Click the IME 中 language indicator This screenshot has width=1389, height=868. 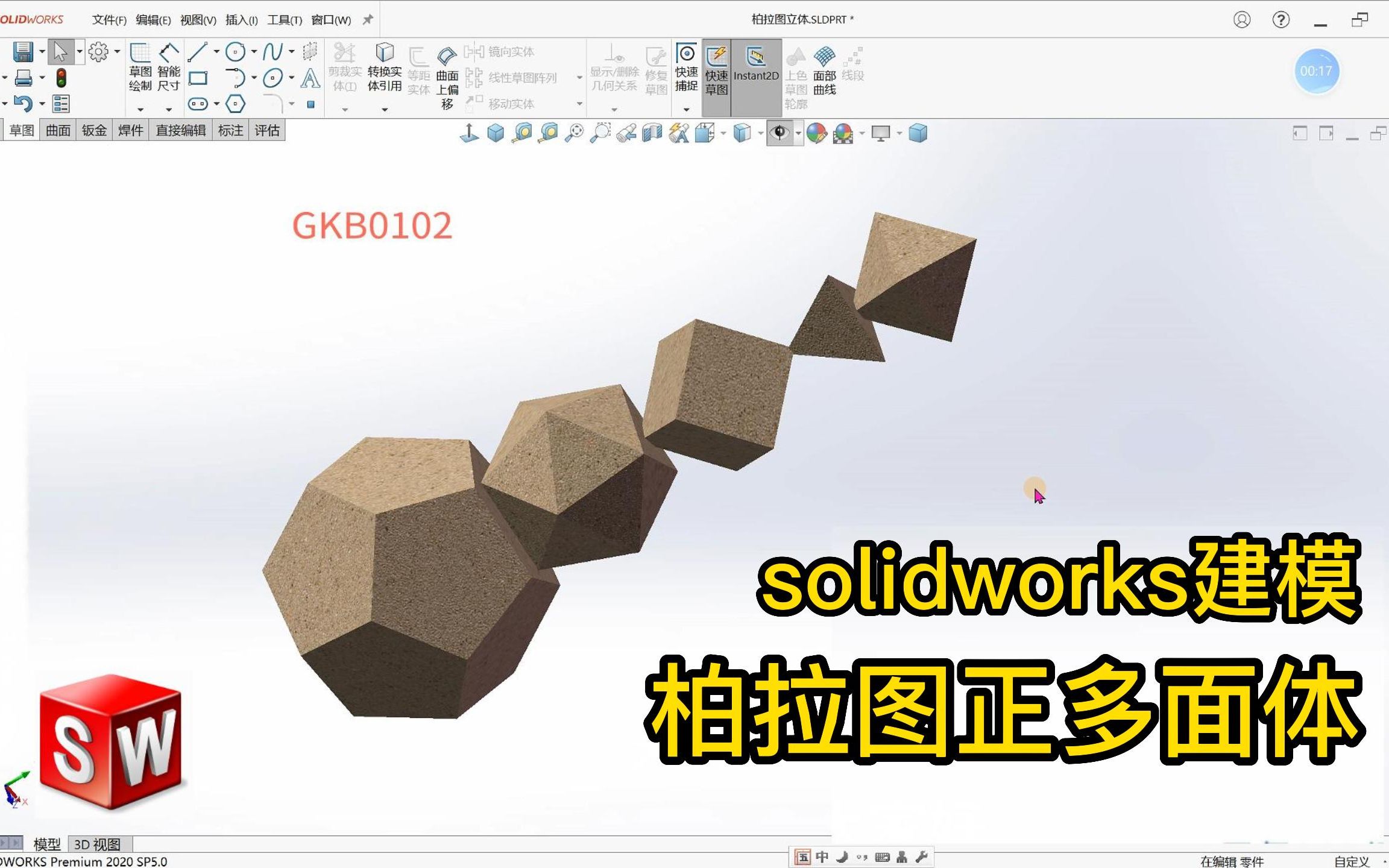[822, 857]
